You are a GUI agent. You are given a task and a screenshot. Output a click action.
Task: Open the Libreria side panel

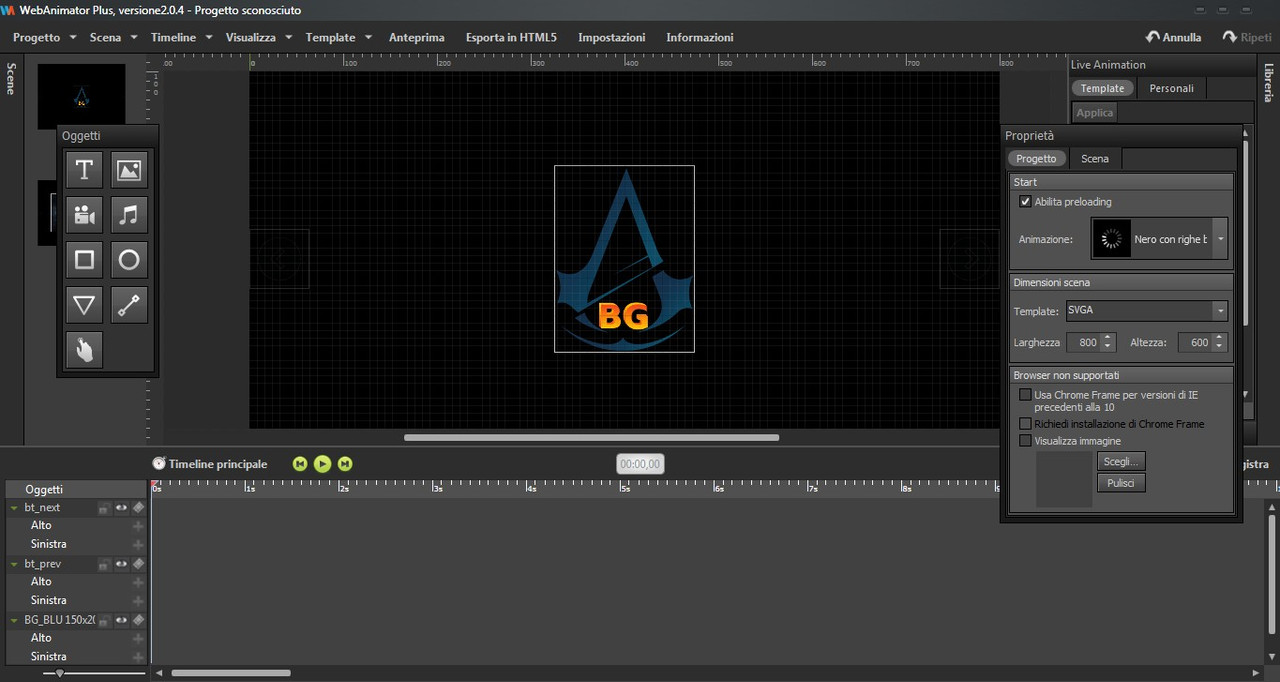tap(1268, 83)
